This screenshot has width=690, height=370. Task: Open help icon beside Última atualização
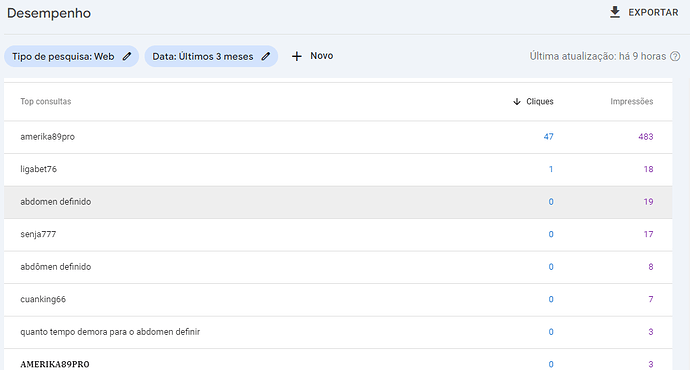[675, 56]
